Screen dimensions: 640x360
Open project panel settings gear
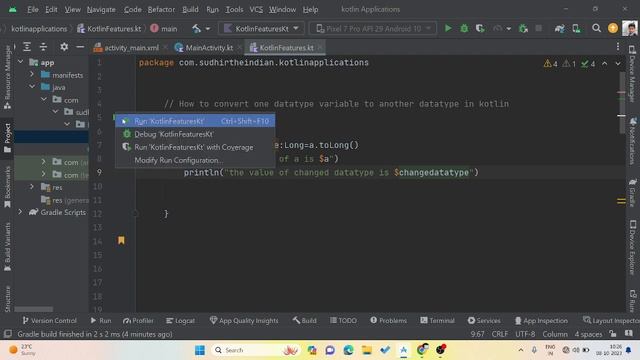click(x=64, y=47)
